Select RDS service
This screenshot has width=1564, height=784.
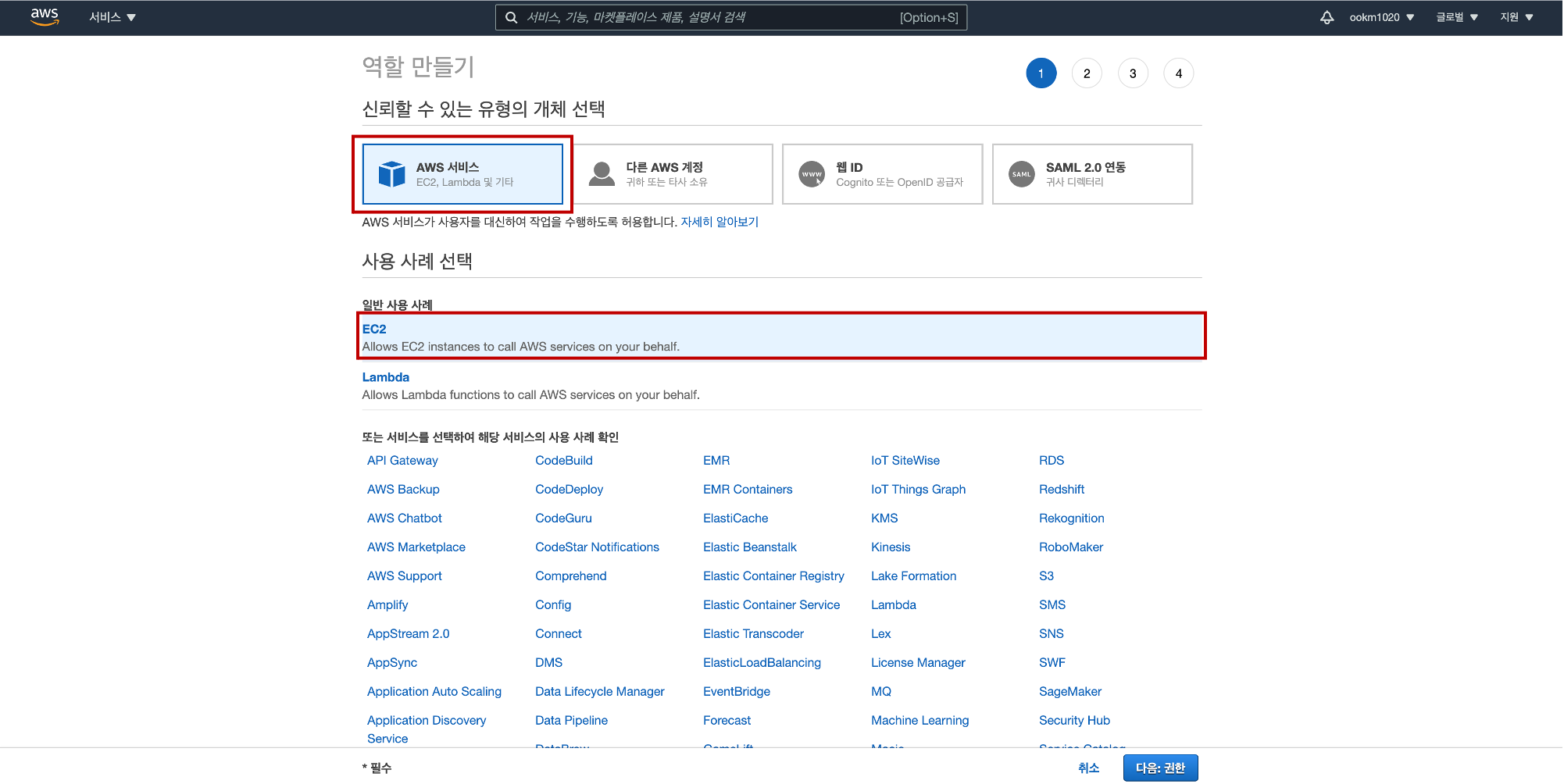pyautogui.click(x=1052, y=461)
